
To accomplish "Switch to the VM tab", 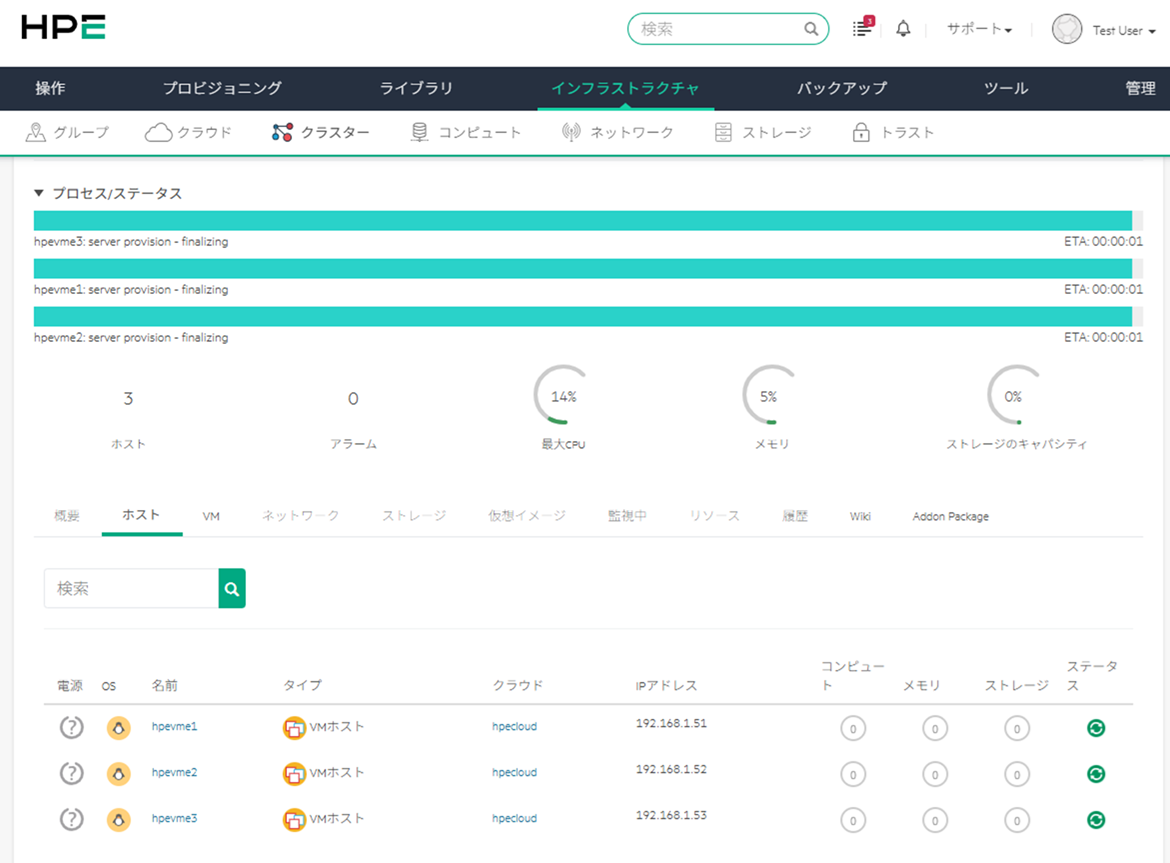I will click(x=211, y=517).
